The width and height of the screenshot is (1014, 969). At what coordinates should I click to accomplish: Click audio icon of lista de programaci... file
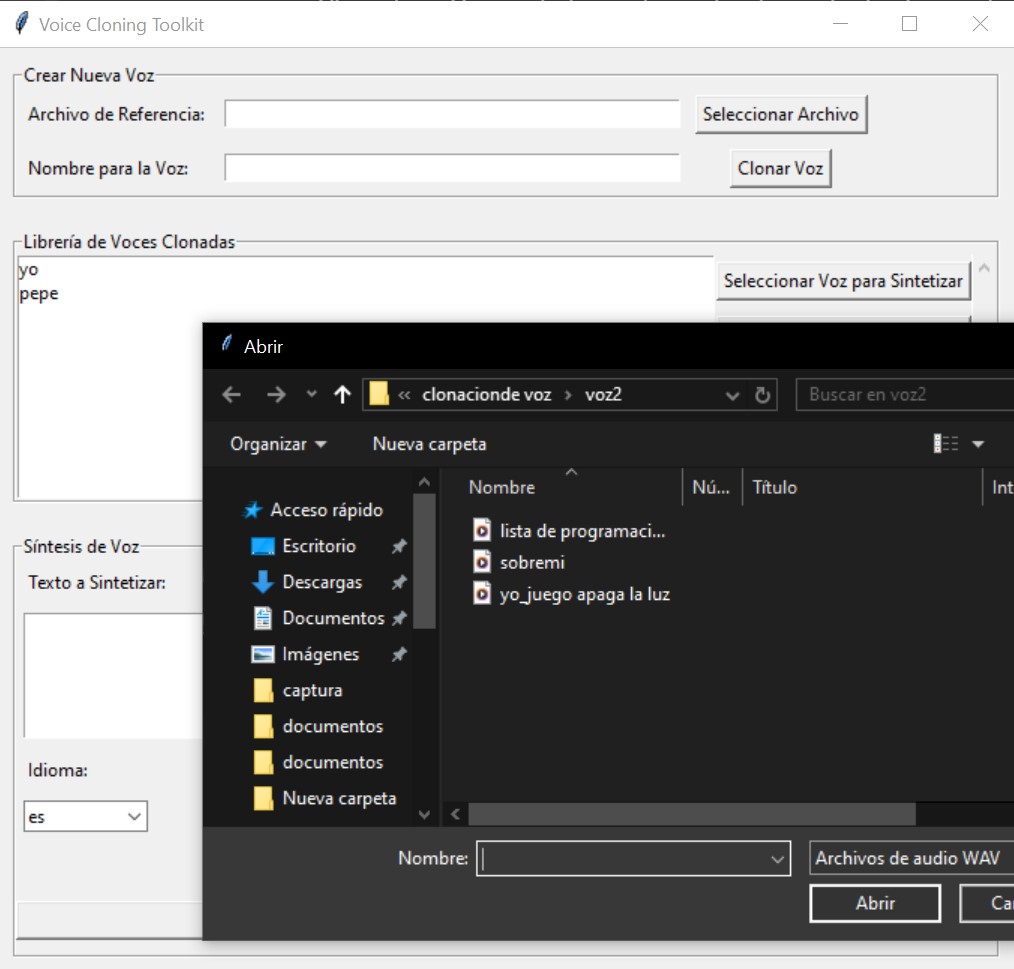[x=482, y=530]
